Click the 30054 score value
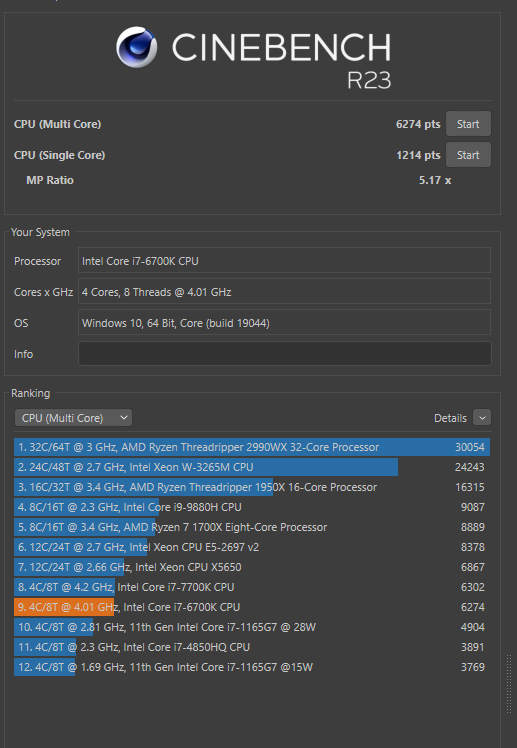Screen dimensions: 517x748 pyautogui.click(x=469, y=447)
